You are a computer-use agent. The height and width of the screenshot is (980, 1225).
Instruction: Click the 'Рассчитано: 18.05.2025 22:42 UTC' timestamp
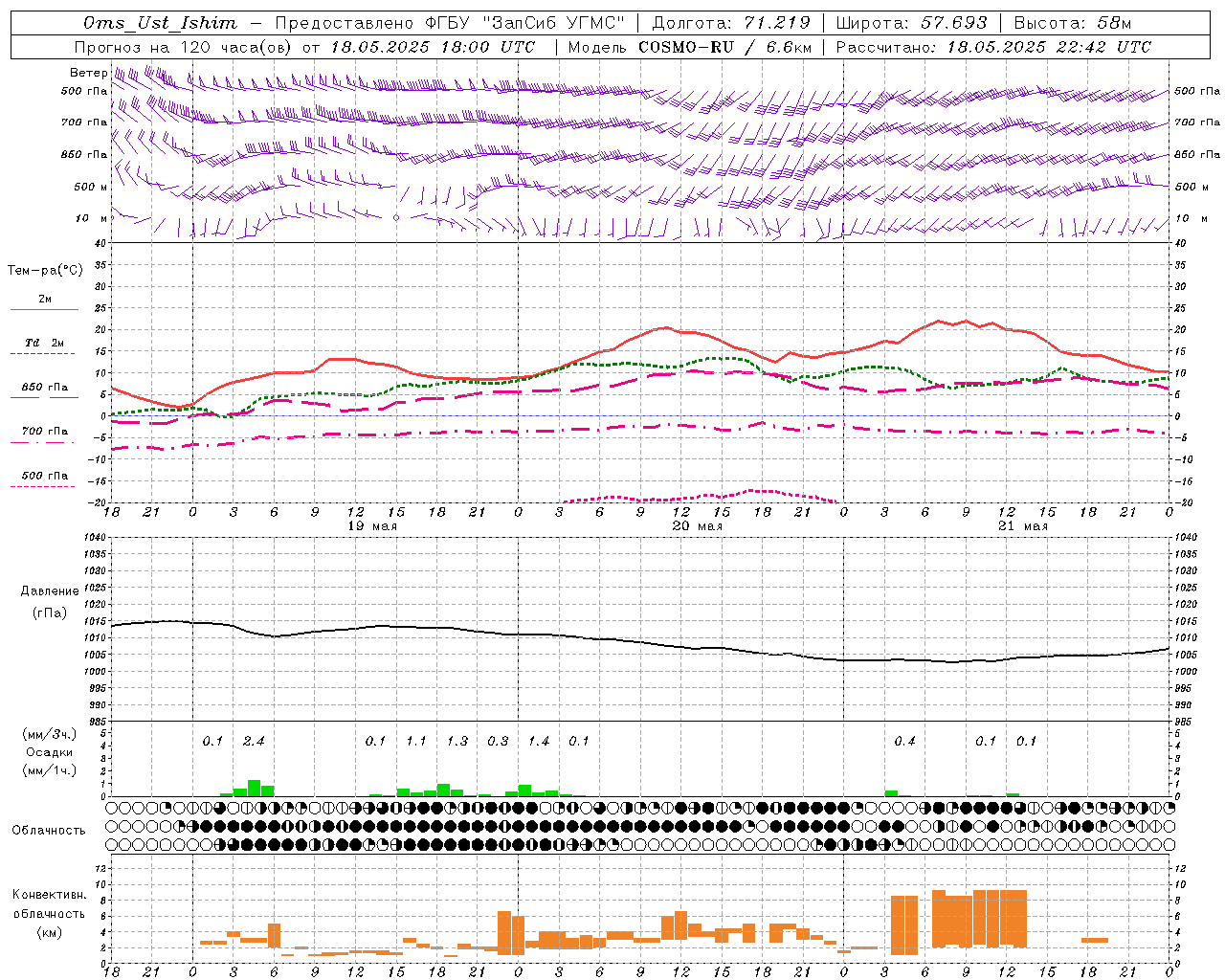pyautogui.click(x=993, y=47)
